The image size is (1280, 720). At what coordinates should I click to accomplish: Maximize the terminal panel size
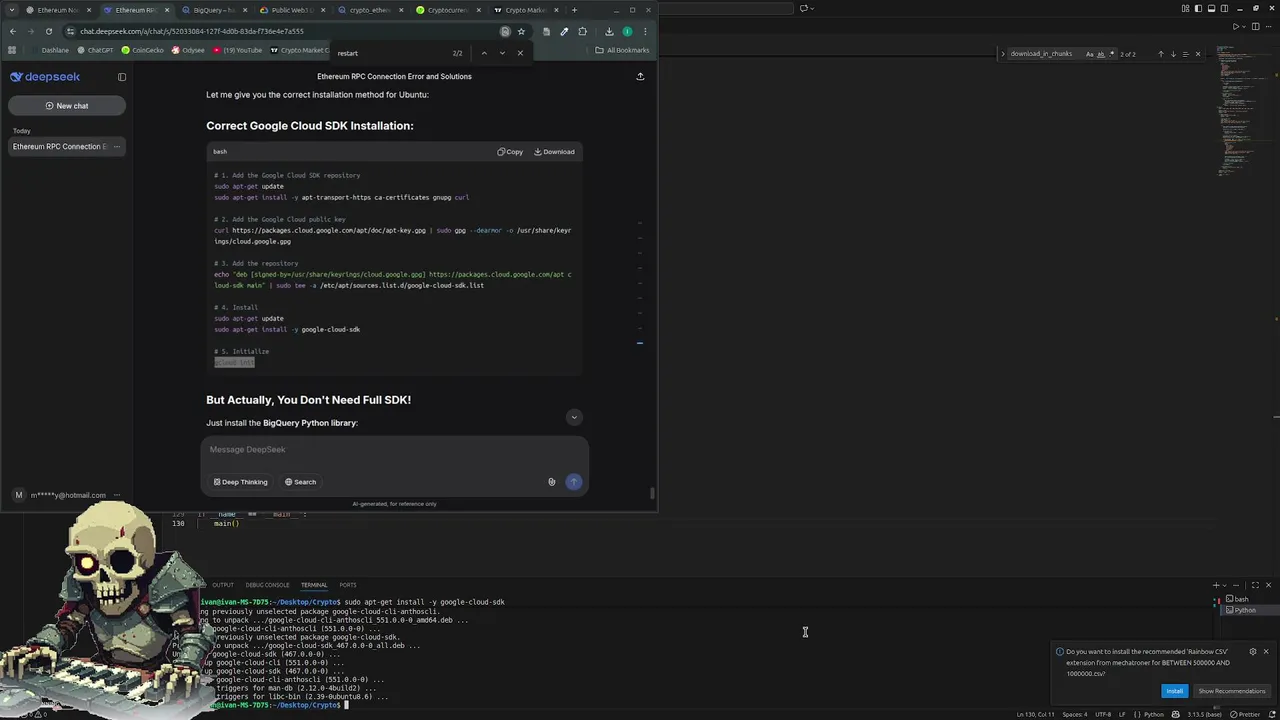(1255, 585)
